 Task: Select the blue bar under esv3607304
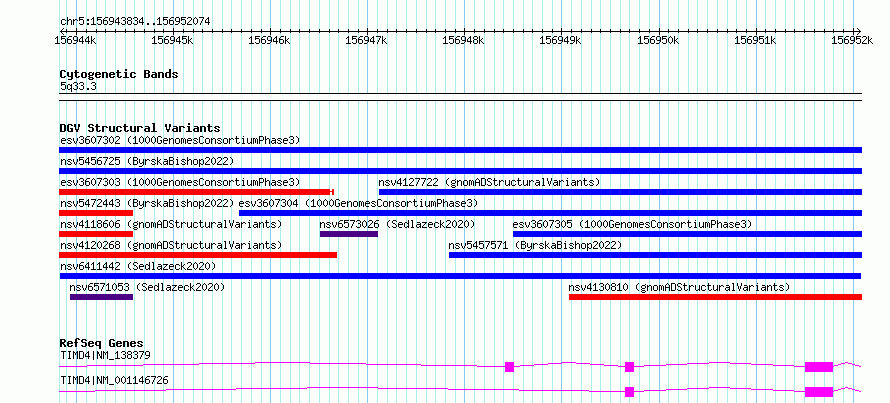click(x=551, y=213)
